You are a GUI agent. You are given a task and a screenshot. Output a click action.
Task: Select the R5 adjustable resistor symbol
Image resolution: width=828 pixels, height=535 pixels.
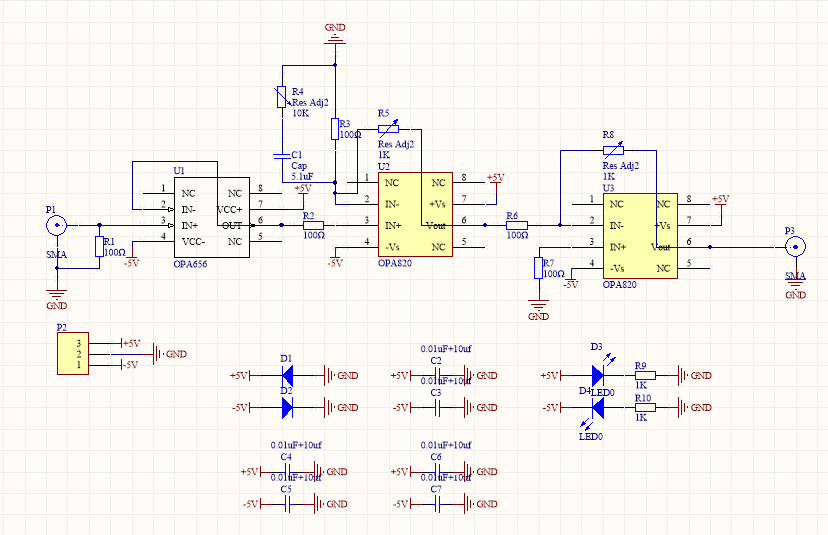coord(389,128)
